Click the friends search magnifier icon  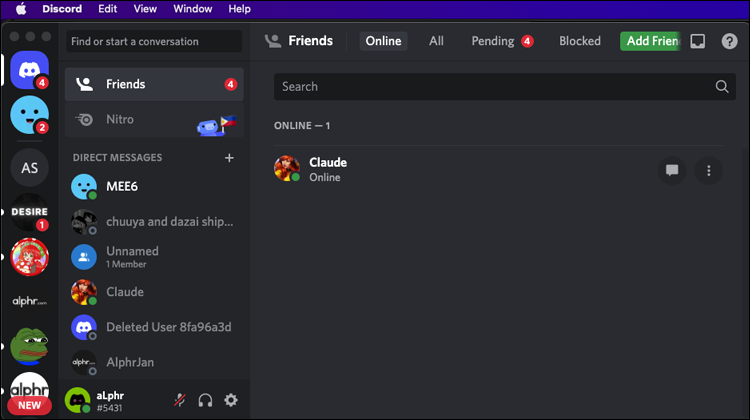(x=722, y=87)
